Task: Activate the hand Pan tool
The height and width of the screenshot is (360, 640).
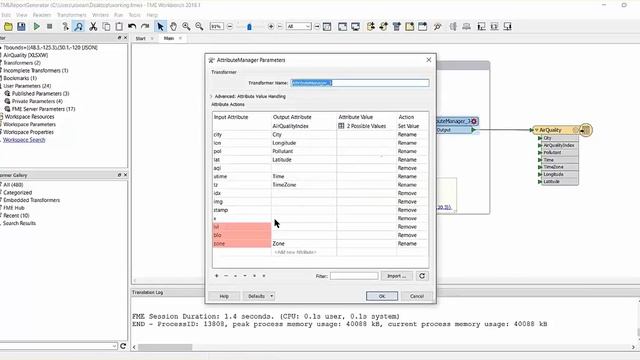Action: click(x=173, y=27)
